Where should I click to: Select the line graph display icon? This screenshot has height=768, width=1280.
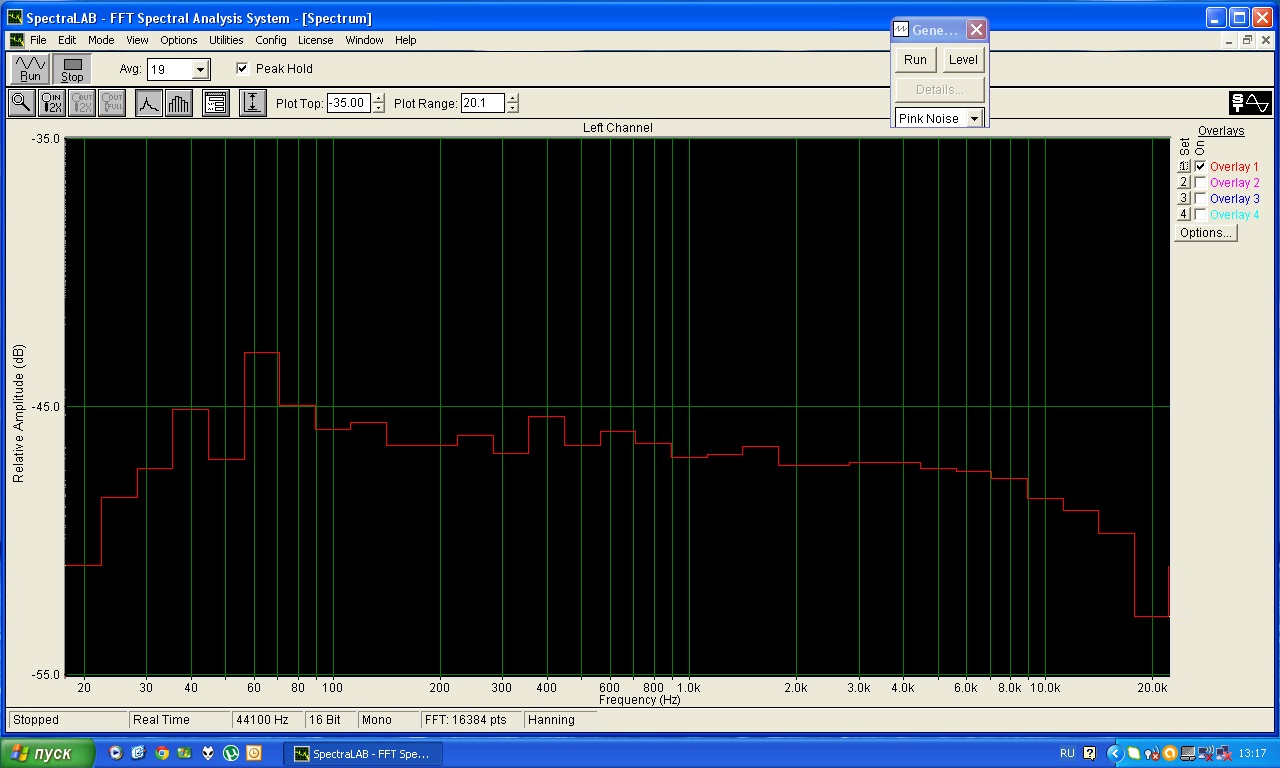coord(149,103)
